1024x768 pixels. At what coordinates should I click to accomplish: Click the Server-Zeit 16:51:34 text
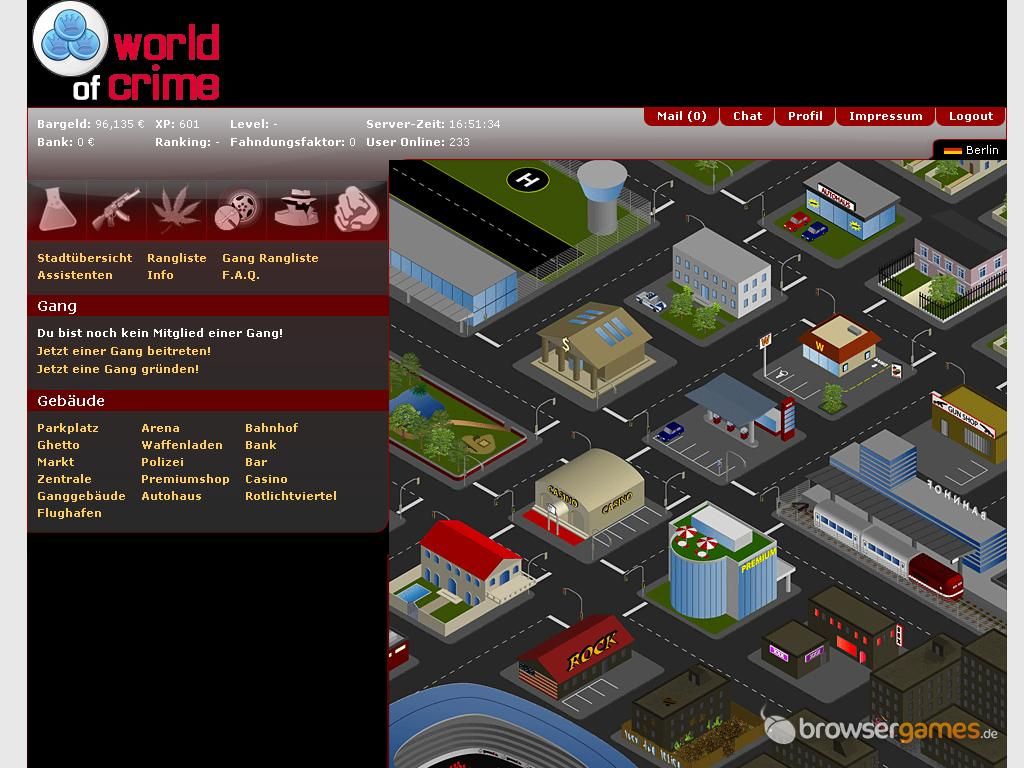[433, 123]
